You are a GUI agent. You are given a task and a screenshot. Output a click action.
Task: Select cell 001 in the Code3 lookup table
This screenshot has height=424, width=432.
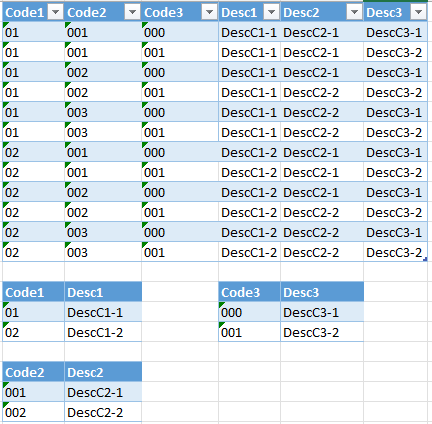coord(249,332)
